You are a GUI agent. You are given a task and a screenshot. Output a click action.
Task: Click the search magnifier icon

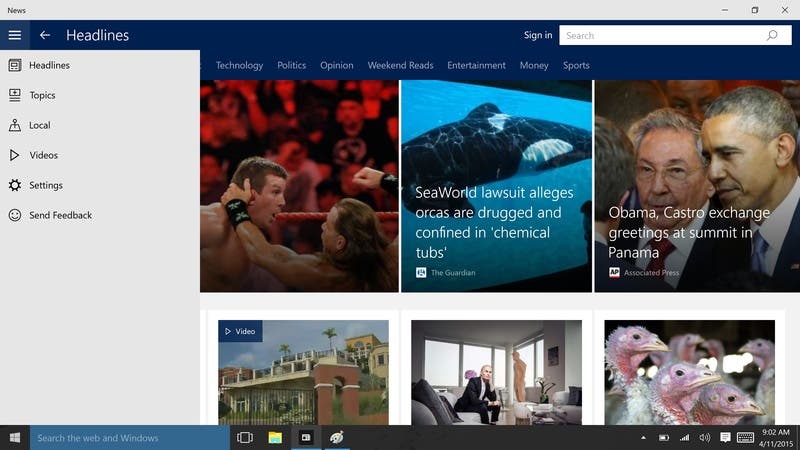pyautogui.click(x=772, y=35)
